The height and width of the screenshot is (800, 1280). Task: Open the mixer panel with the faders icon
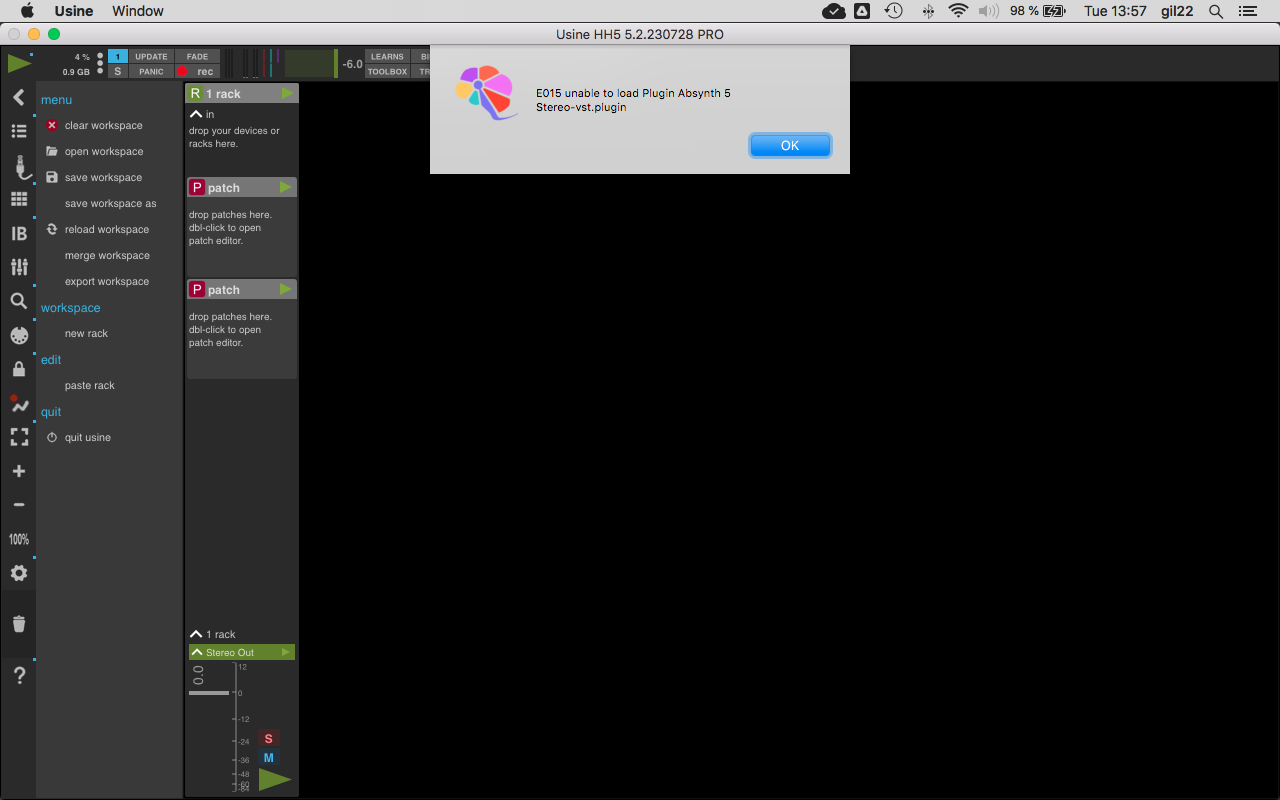18,267
